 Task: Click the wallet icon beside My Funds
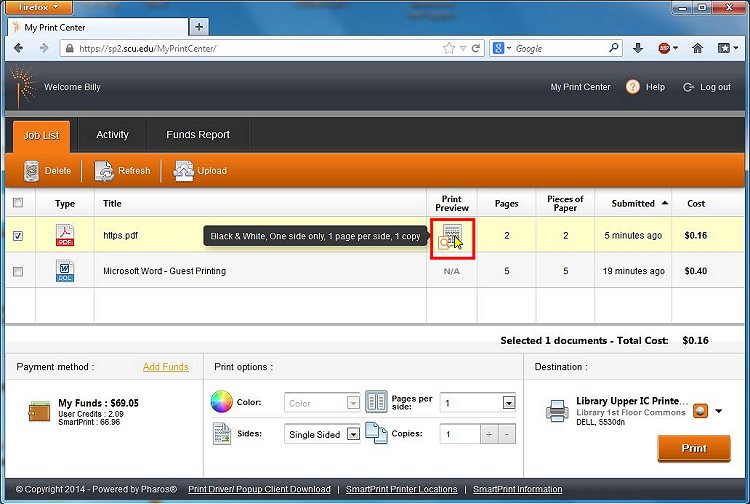(39, 411)
